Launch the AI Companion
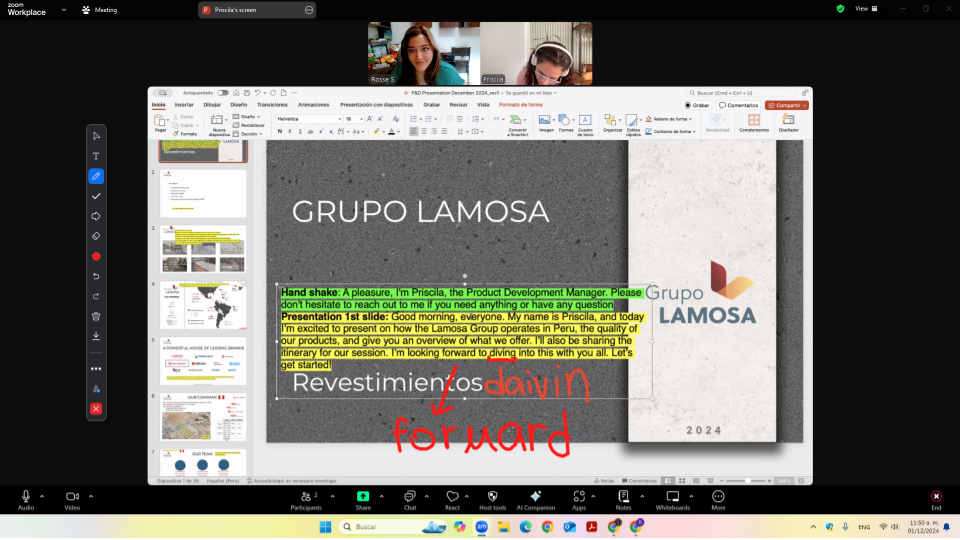This screenshot has height=540, width=960. pos(536,500)
